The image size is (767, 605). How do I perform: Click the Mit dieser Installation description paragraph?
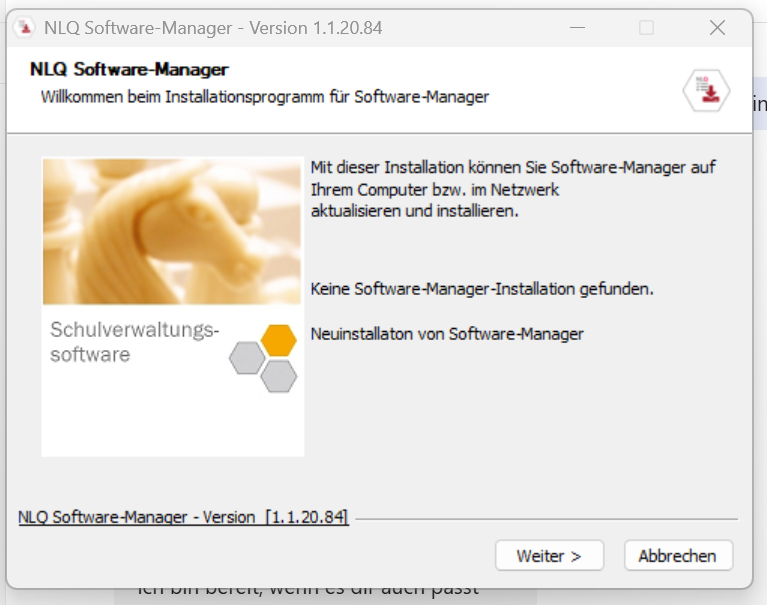(512, 189)
